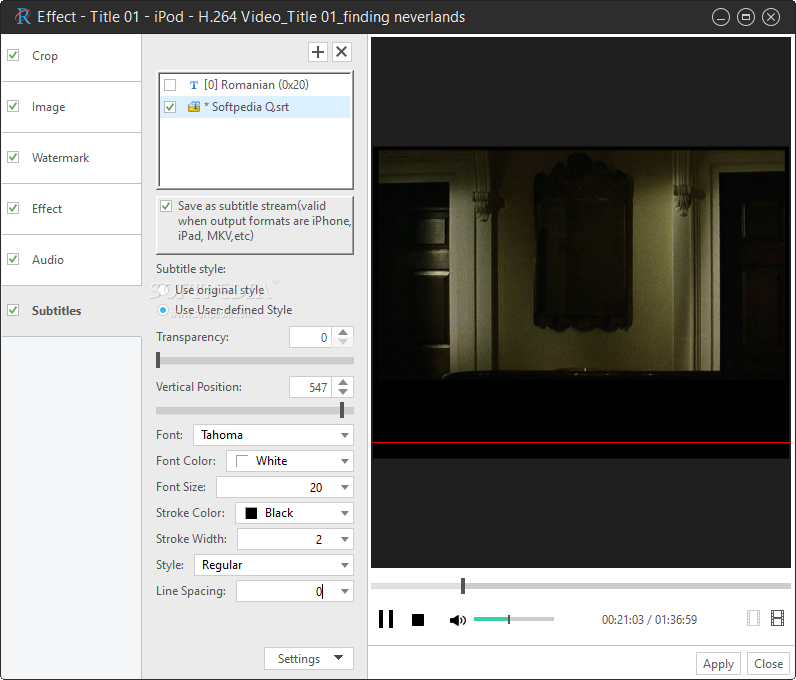
Task: Click the Close button
Action: (768, 664)
